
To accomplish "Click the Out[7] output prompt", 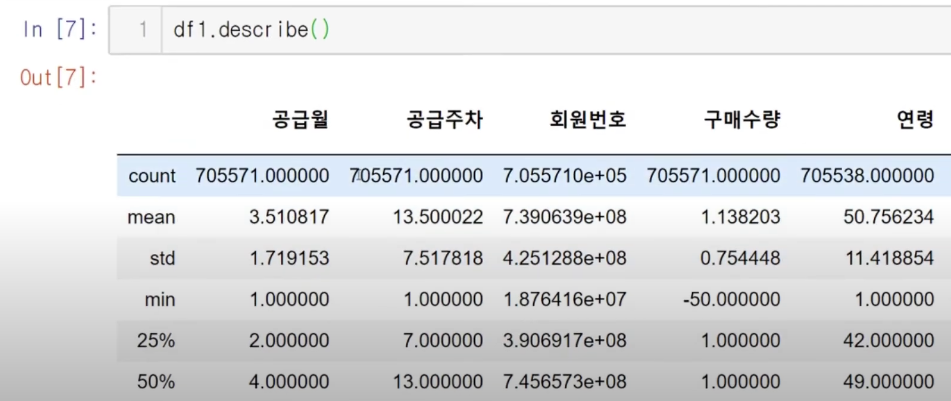I will [x=59, y=78].
